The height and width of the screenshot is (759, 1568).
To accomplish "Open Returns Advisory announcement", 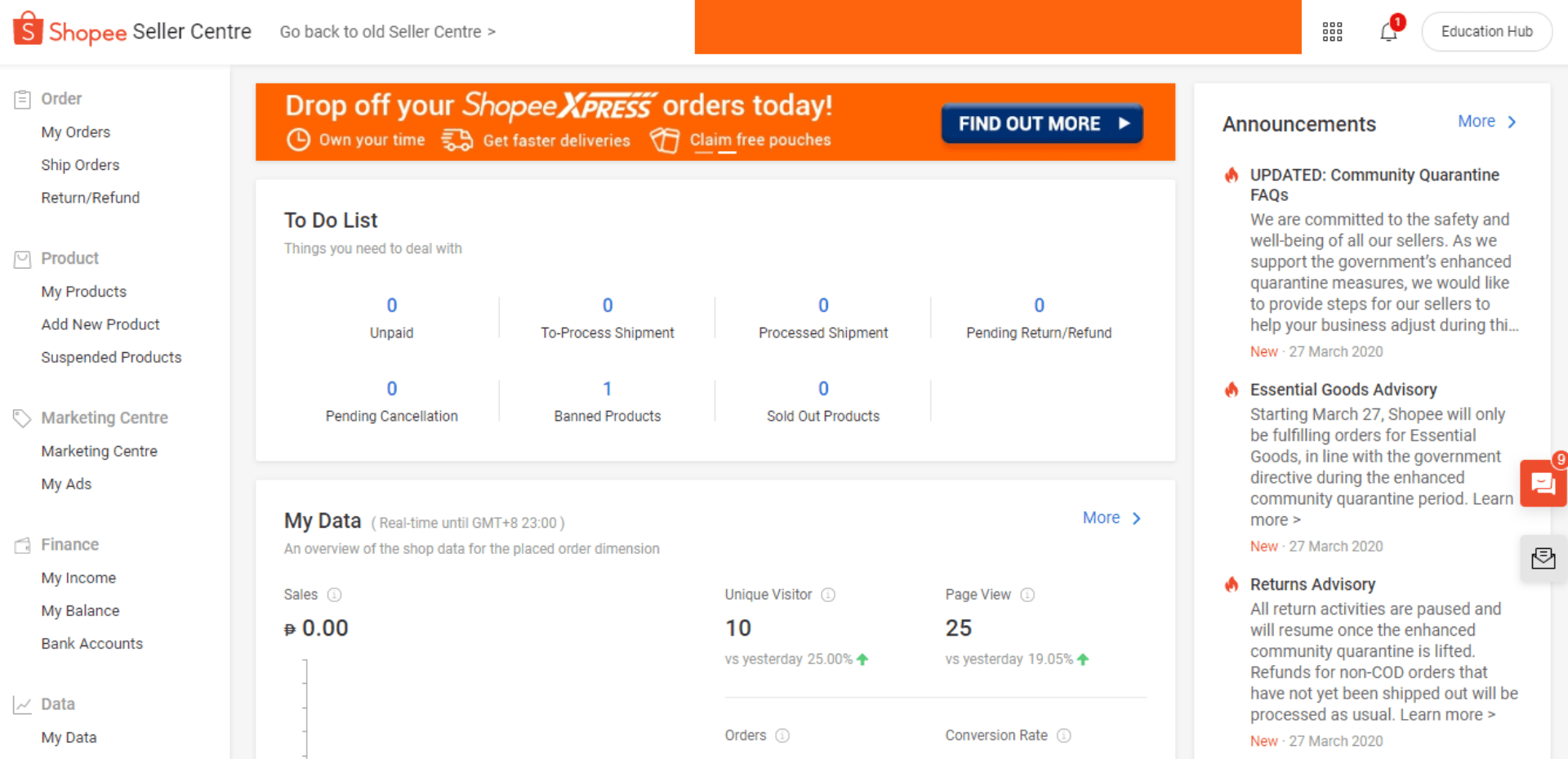I will (1312, 584).
